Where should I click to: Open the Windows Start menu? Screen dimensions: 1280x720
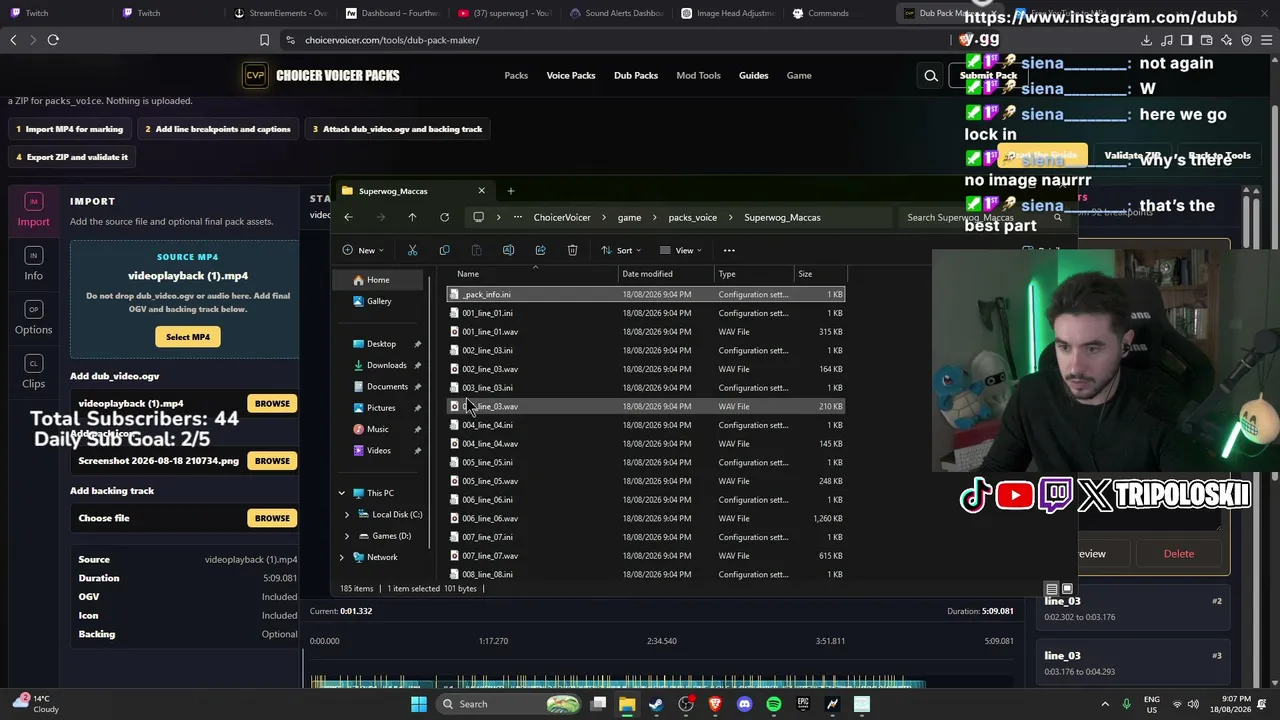(x=419, y=704)
